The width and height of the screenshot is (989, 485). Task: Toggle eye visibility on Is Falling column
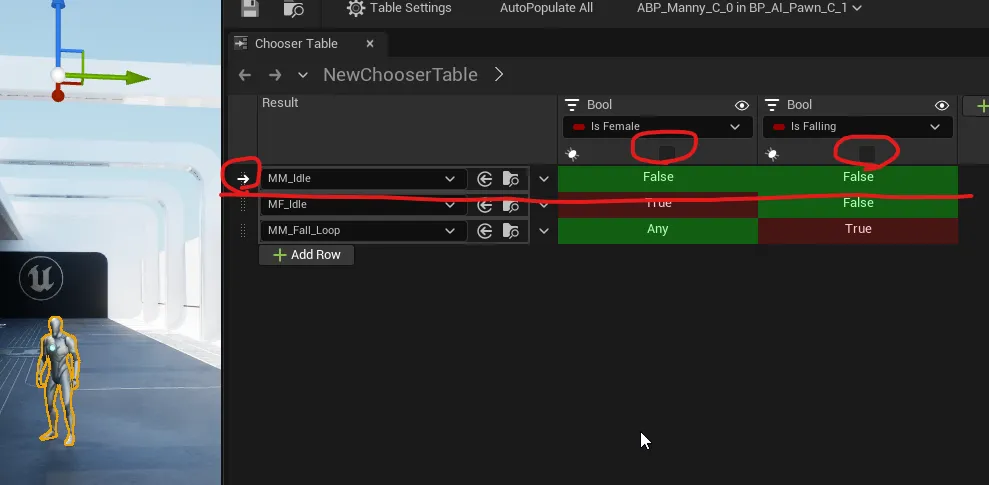click(x=942, y=105)
